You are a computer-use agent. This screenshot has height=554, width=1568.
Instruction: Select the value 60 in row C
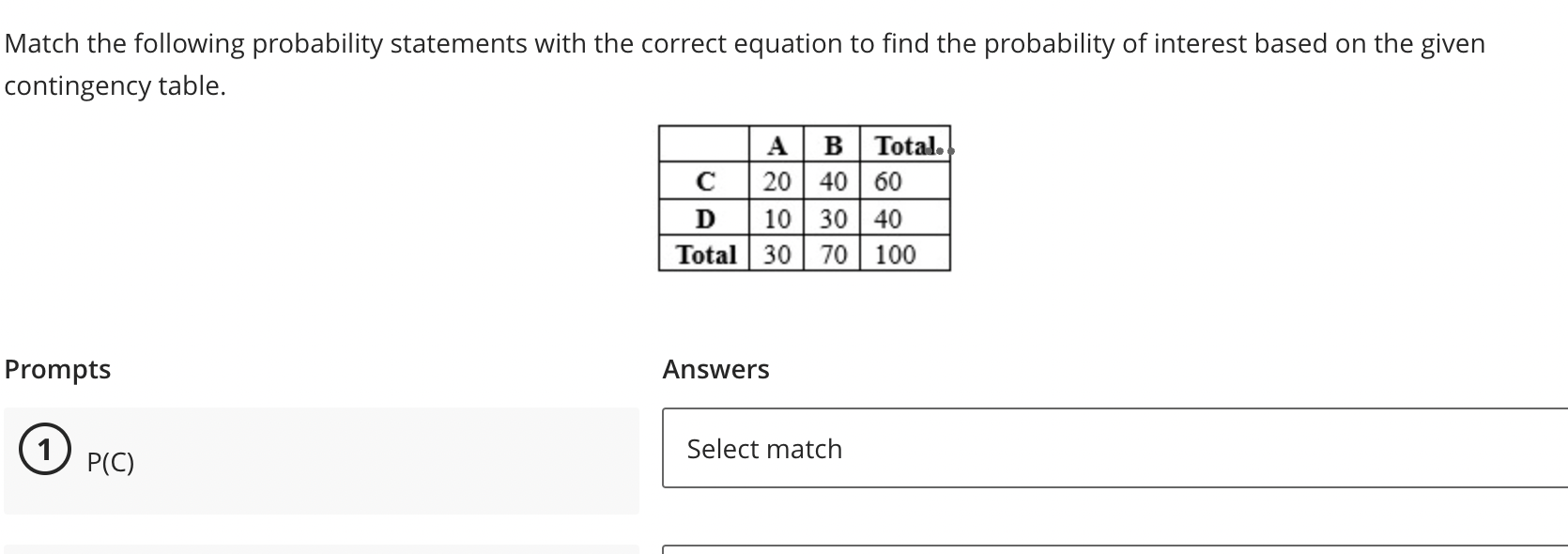click(889, 180)
